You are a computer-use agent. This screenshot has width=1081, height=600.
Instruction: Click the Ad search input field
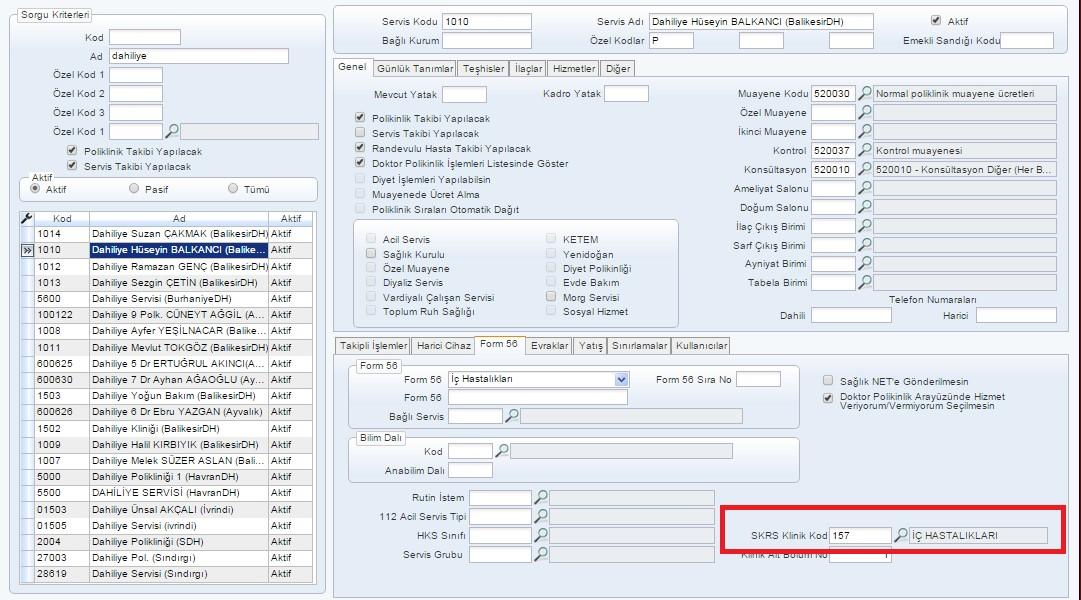(198, 57)
